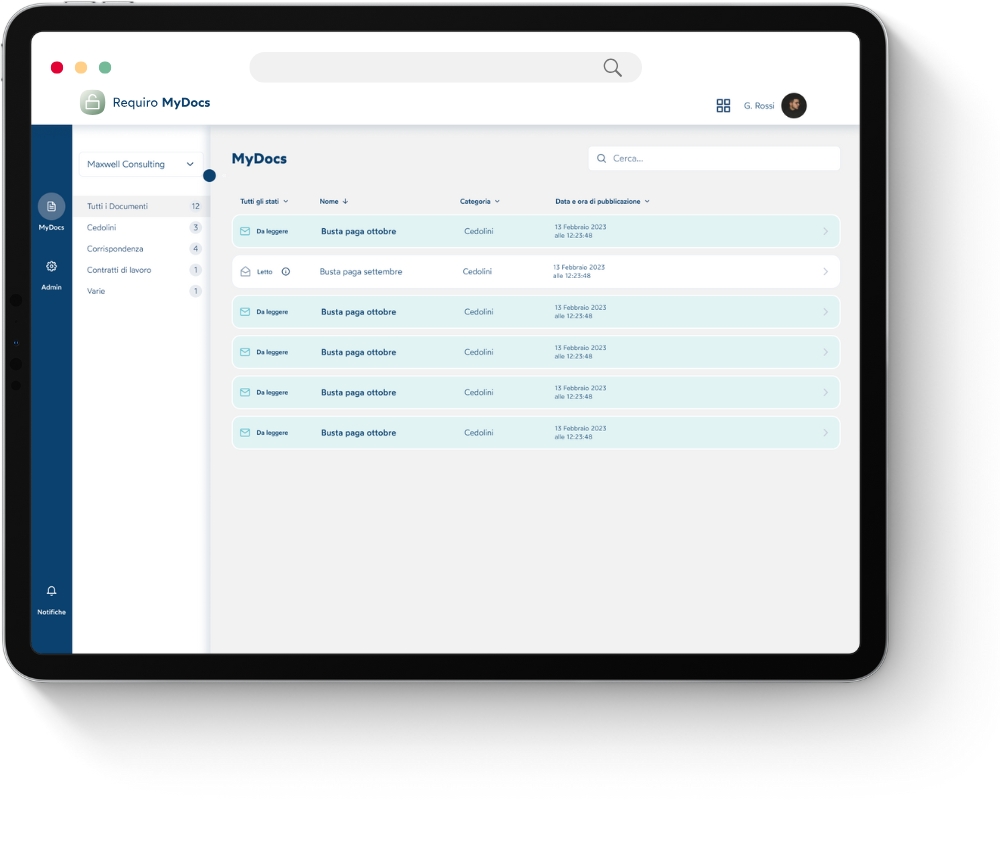Viewport: 1000px width, 850px height.
Task: Select Tutti i Documenti category
Action: pos(140,206)
